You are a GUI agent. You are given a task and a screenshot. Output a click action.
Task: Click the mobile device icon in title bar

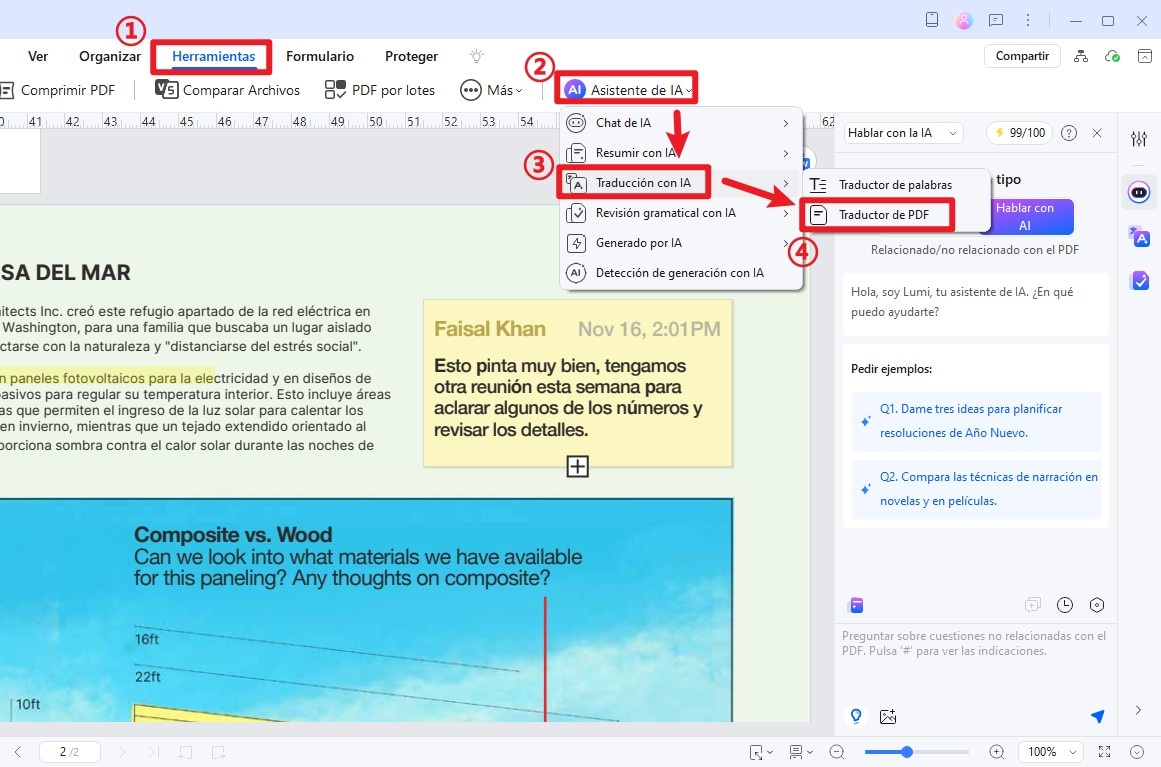pos(932,20)
